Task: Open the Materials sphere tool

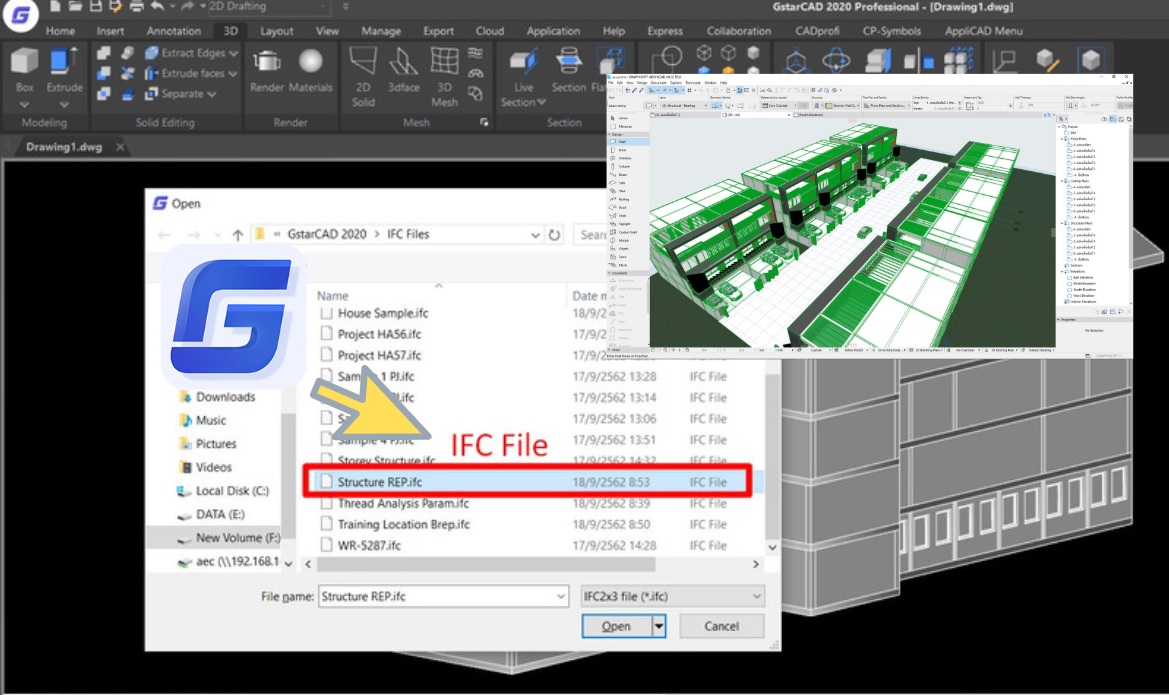Action: coord(310,69)
